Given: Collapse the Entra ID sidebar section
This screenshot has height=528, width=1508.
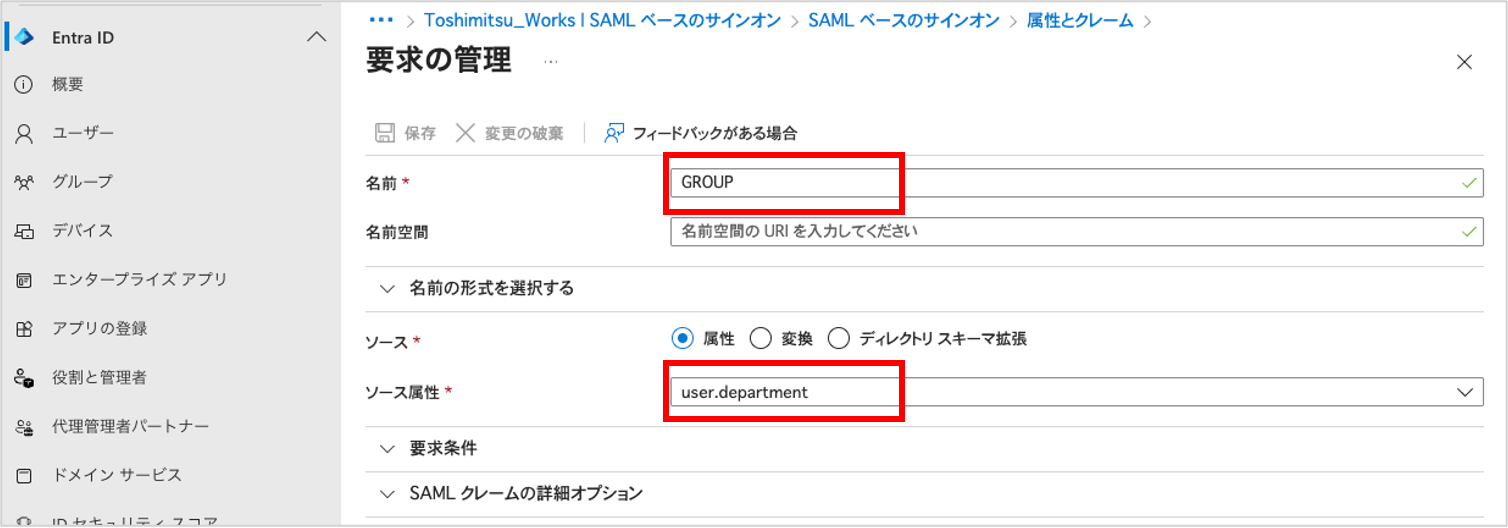Looking at the screenshot, I should click(x=315, y=38).
